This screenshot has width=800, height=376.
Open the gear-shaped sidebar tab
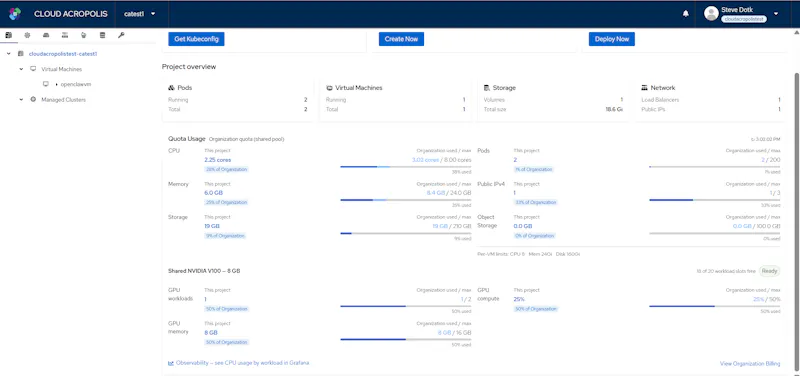(27, 35)
